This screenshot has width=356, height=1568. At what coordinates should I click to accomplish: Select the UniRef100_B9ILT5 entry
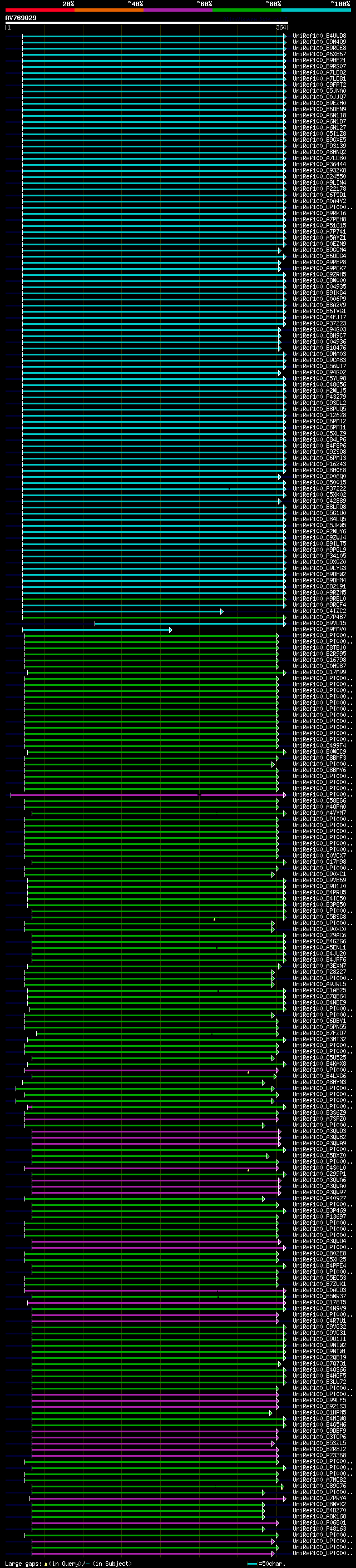(319, 544)
